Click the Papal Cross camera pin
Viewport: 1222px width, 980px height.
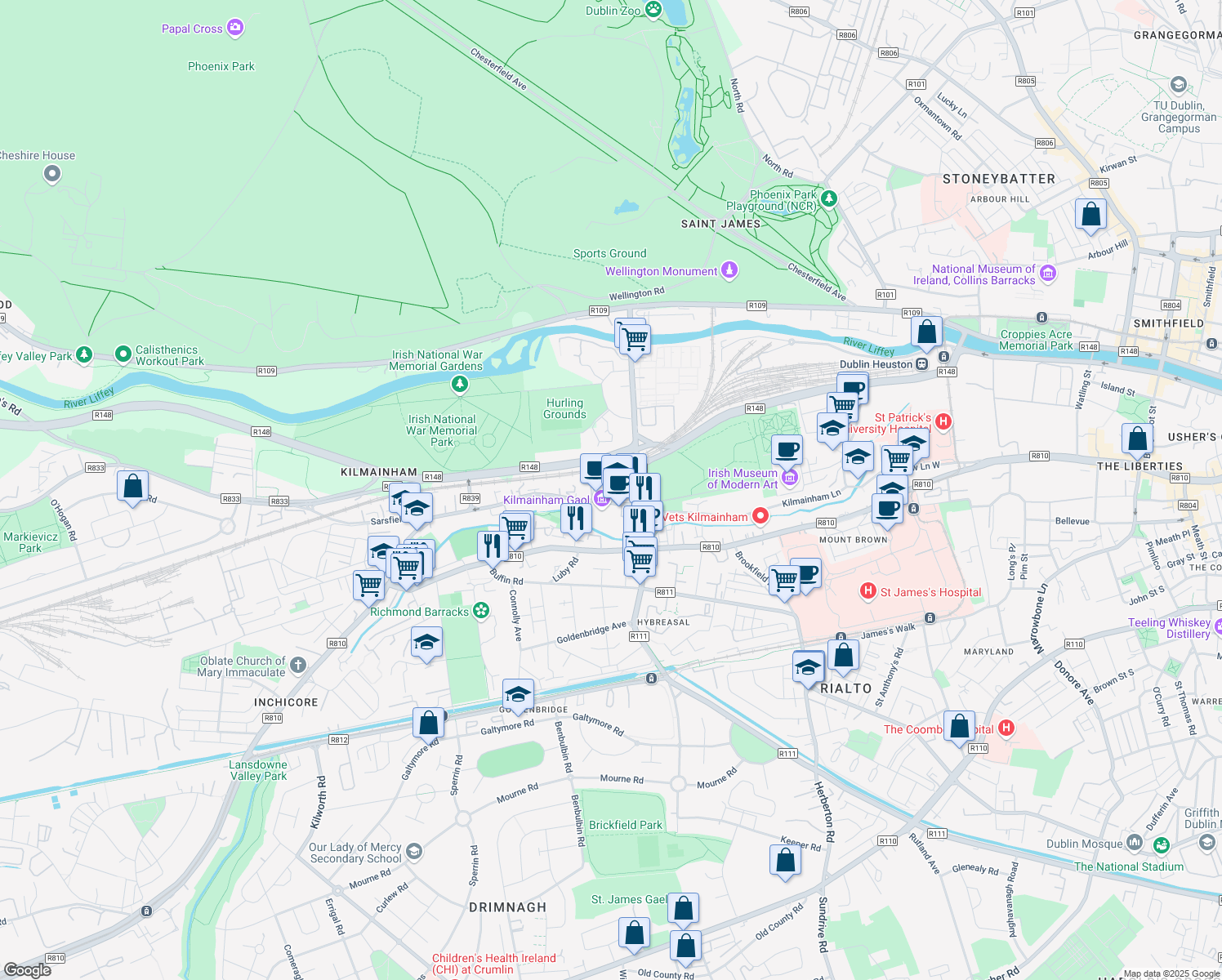(x=235, y=29)
